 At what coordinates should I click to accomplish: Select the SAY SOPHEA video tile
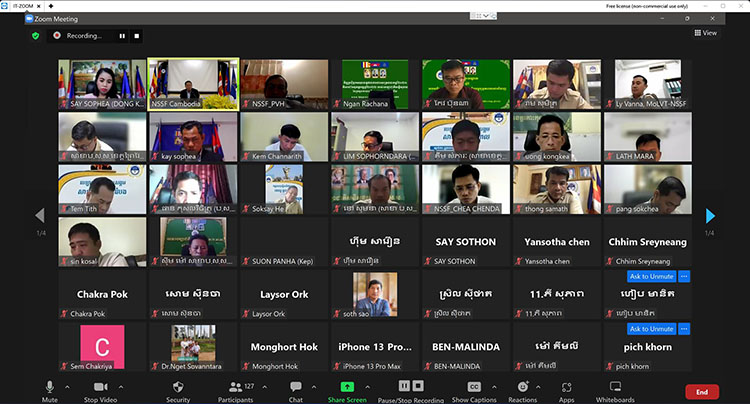(102, 84)
